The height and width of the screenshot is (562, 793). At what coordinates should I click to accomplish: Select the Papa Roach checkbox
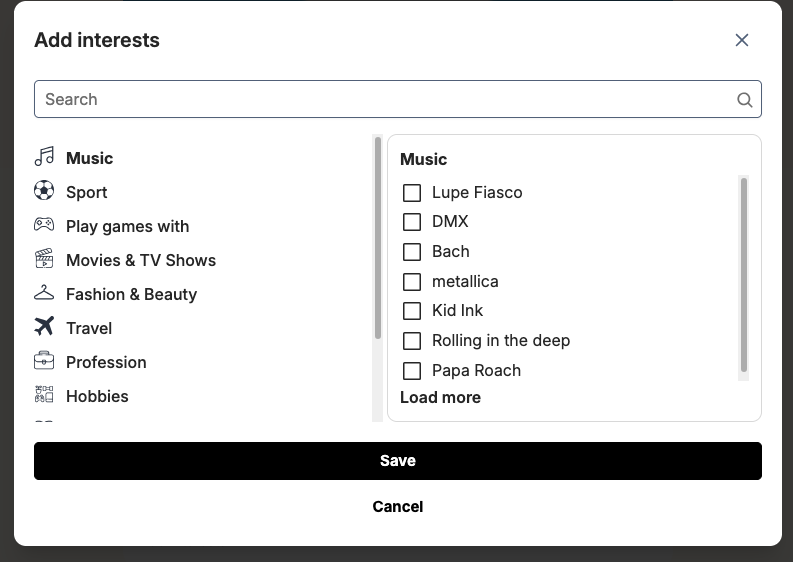(411, 370)
